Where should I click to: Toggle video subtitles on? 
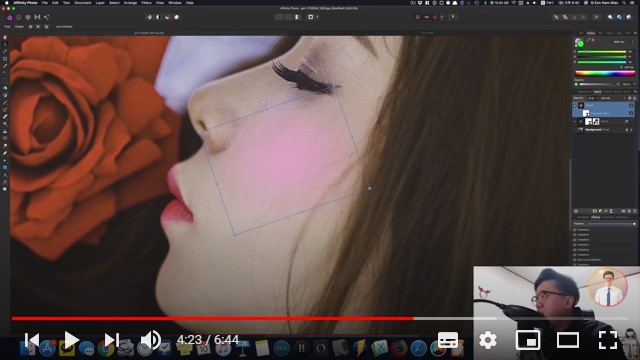448,340
